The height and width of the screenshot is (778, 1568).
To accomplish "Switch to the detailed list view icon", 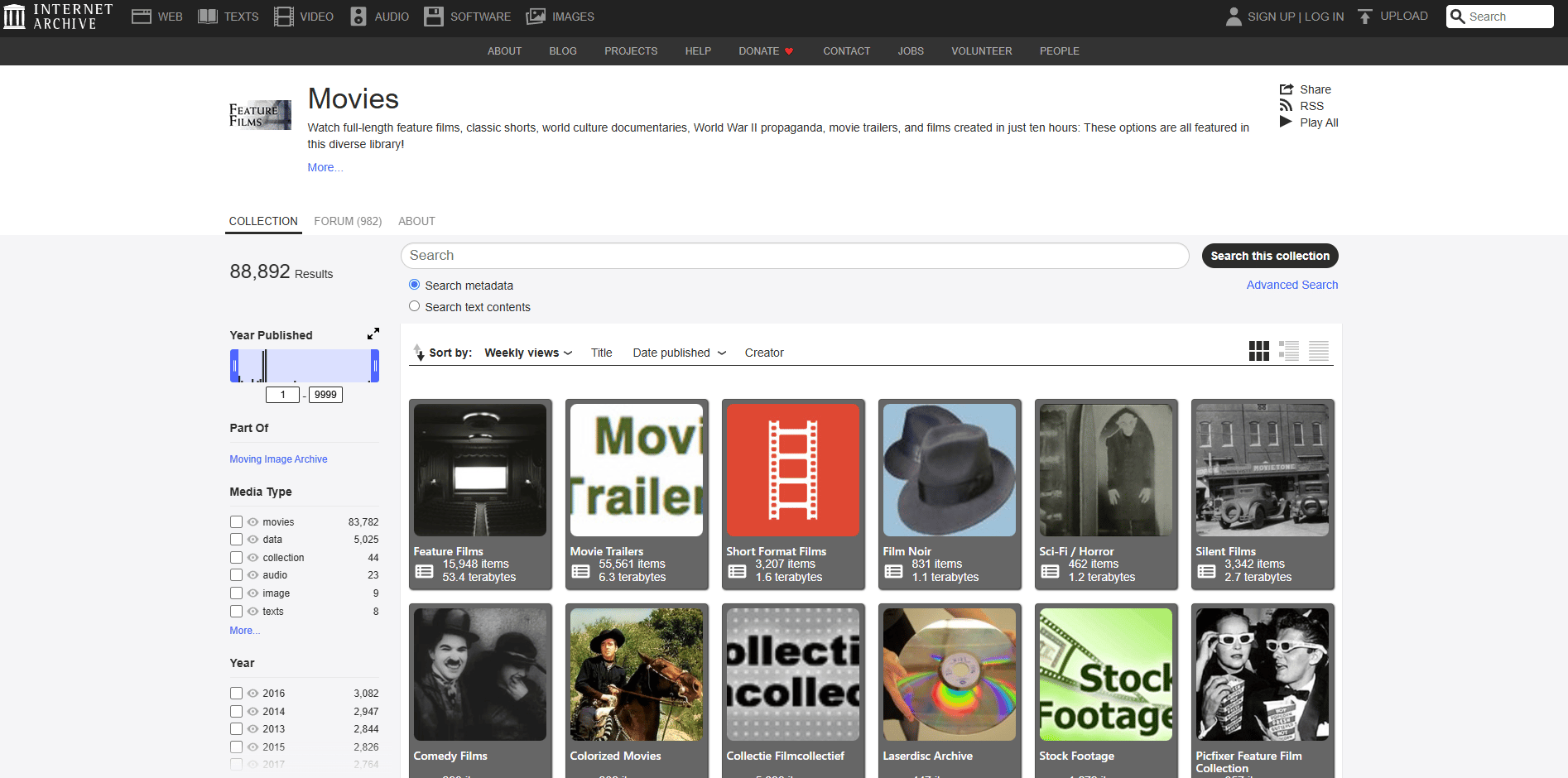I will 1288,351.
